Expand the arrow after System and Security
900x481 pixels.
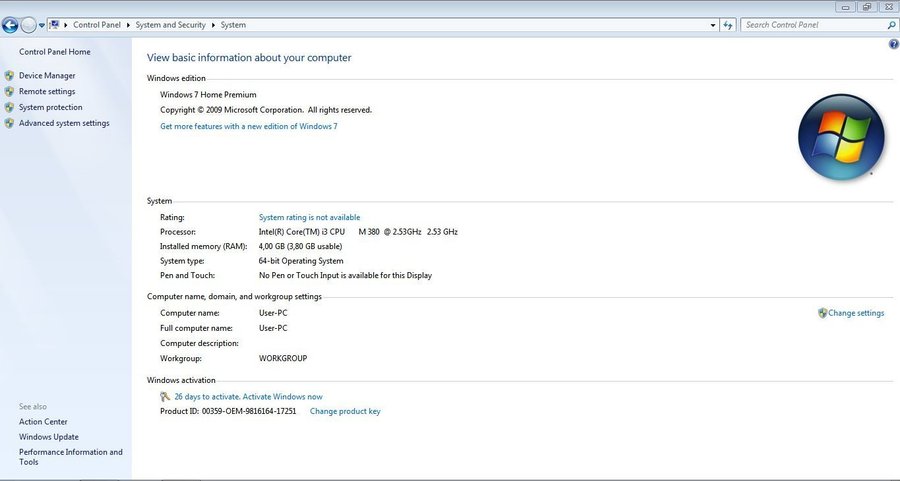point(214,25)
